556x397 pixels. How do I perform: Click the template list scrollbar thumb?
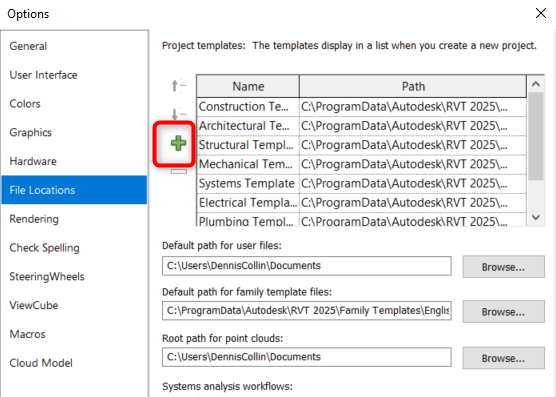[x=536, y=136]
